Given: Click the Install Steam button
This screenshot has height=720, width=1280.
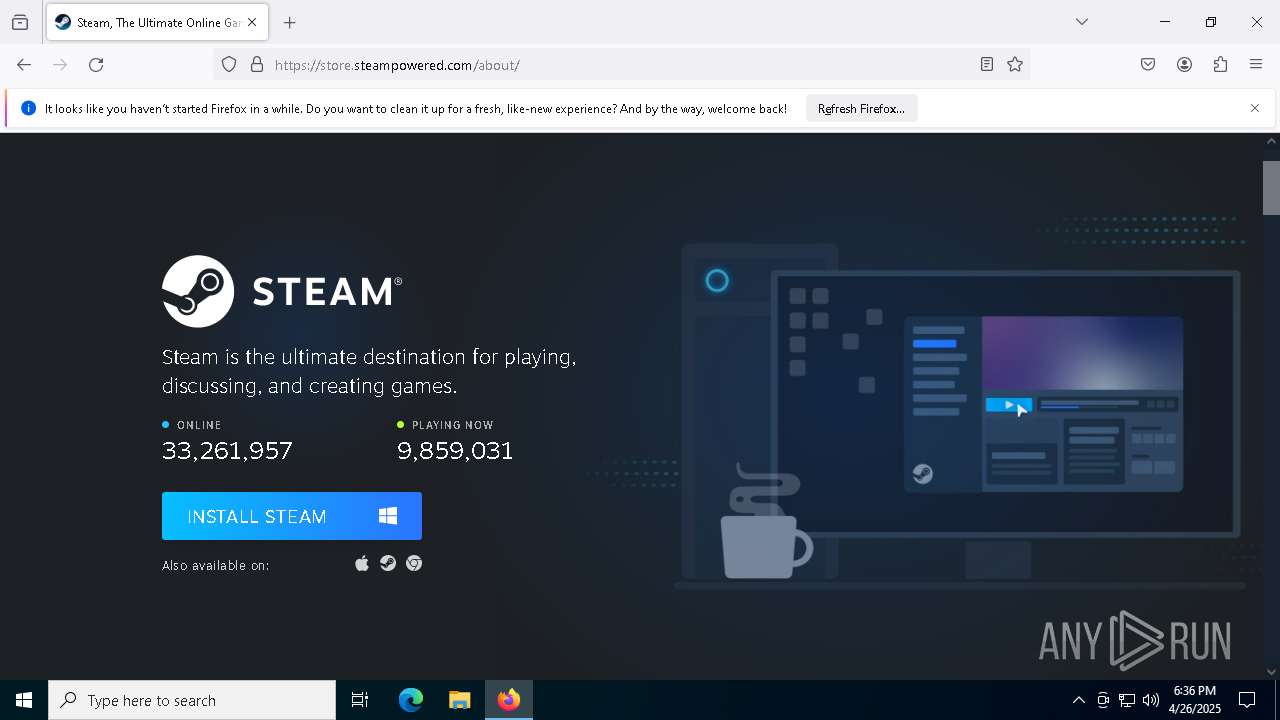Looking at the screenshot, I should click(292, 516).
